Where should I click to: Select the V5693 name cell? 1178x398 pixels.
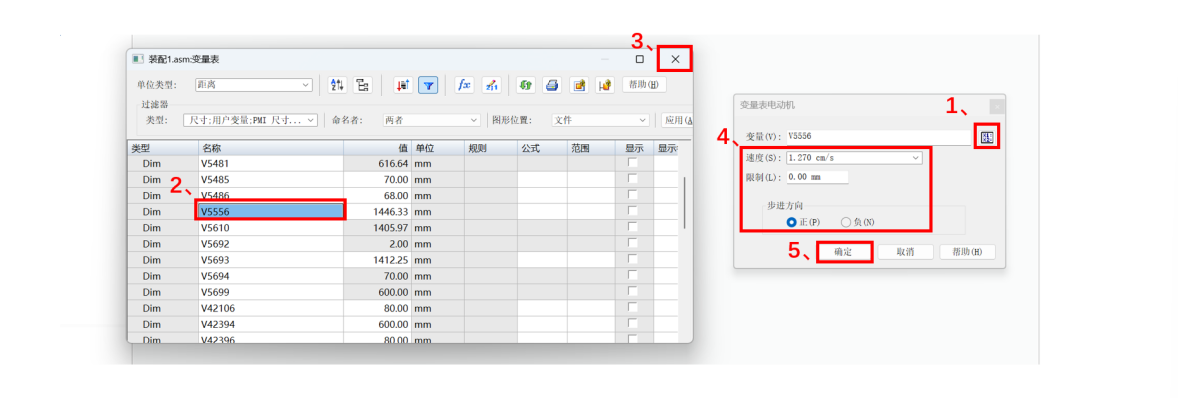pos(271,260)
